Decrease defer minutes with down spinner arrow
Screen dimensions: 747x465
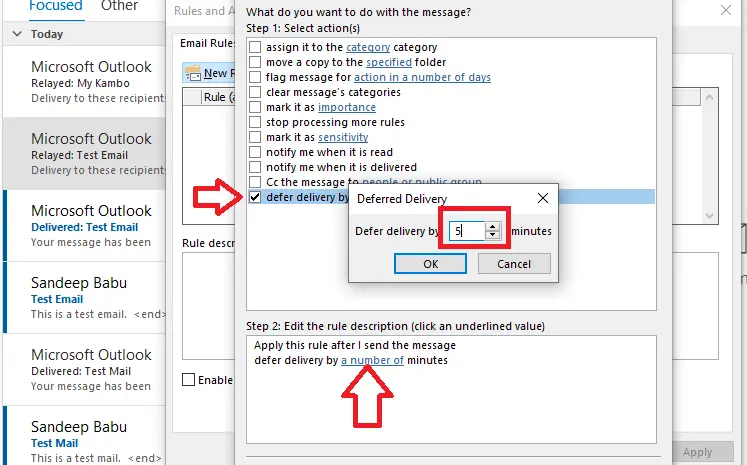pyautogui.click(x=493, y=235)
